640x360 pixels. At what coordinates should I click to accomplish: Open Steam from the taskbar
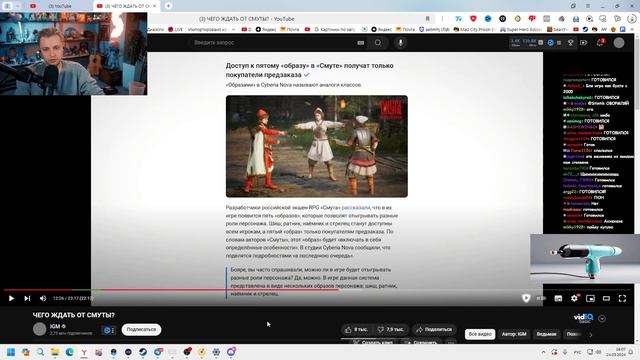point(143,352)
